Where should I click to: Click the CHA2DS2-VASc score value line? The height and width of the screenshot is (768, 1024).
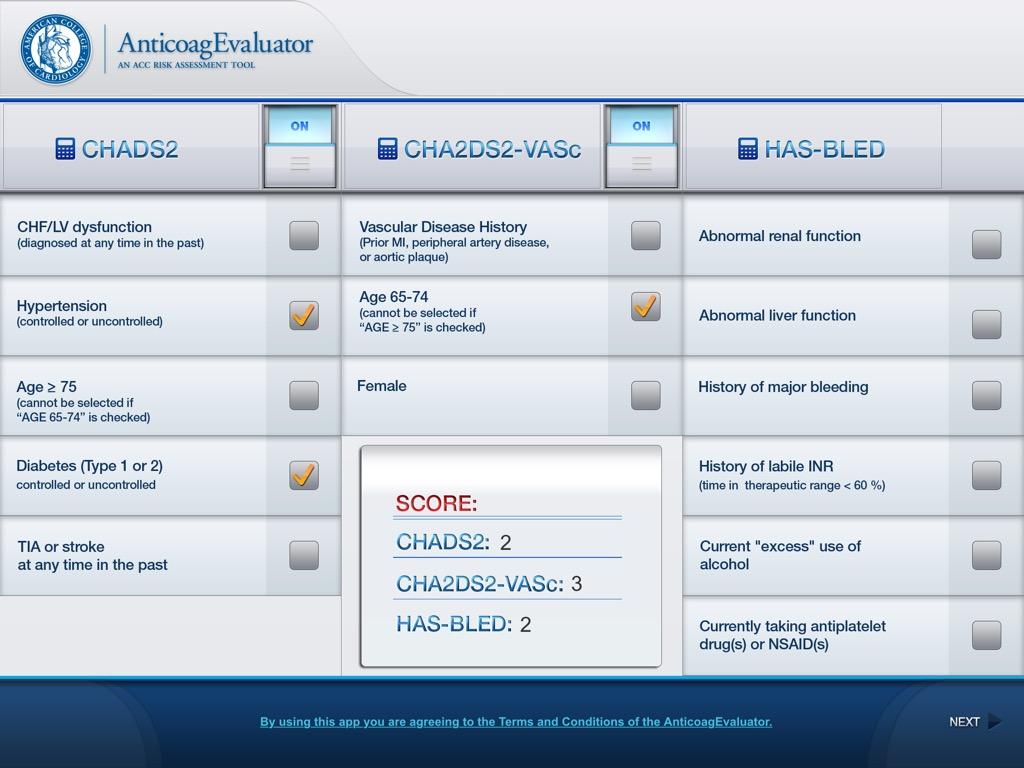[489, 583]
